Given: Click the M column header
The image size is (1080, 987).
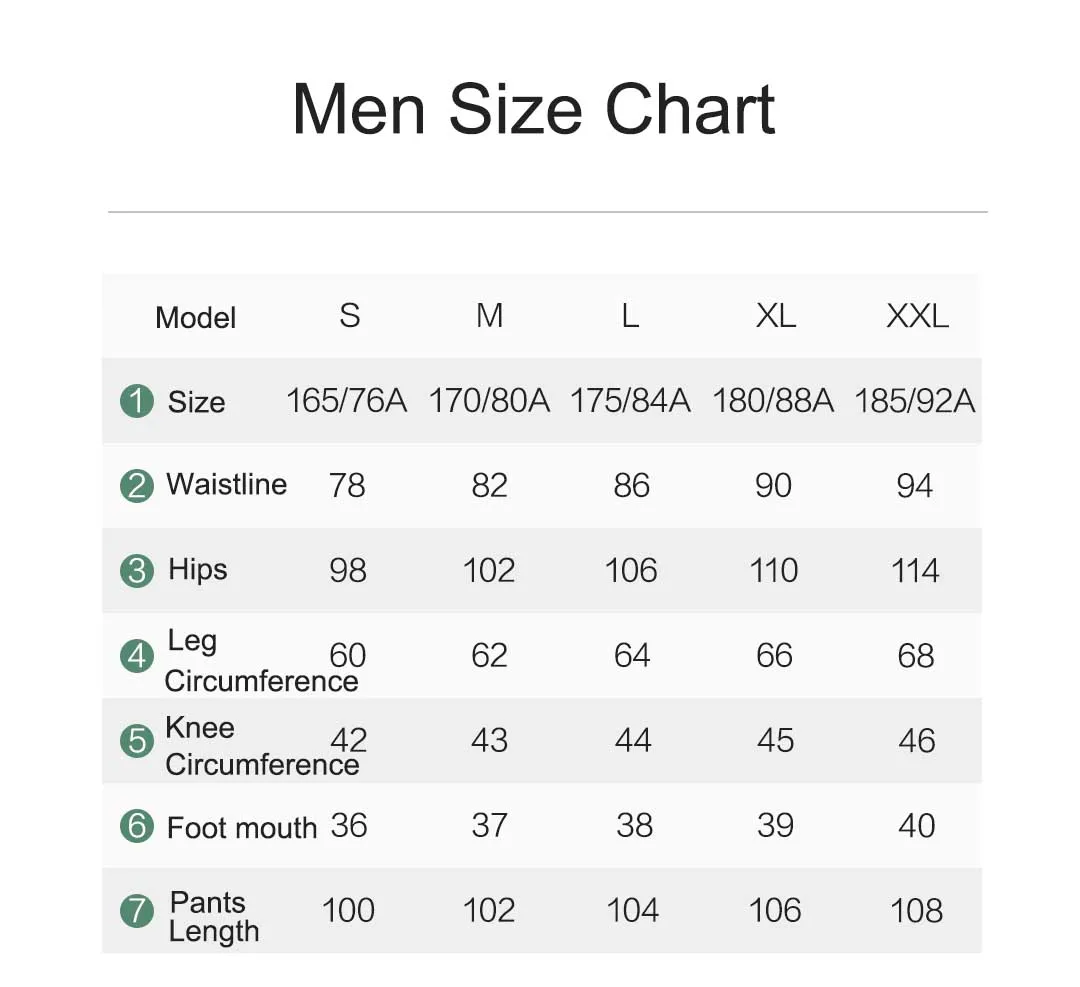Looking at the screenshot, I should pos(489,316).
